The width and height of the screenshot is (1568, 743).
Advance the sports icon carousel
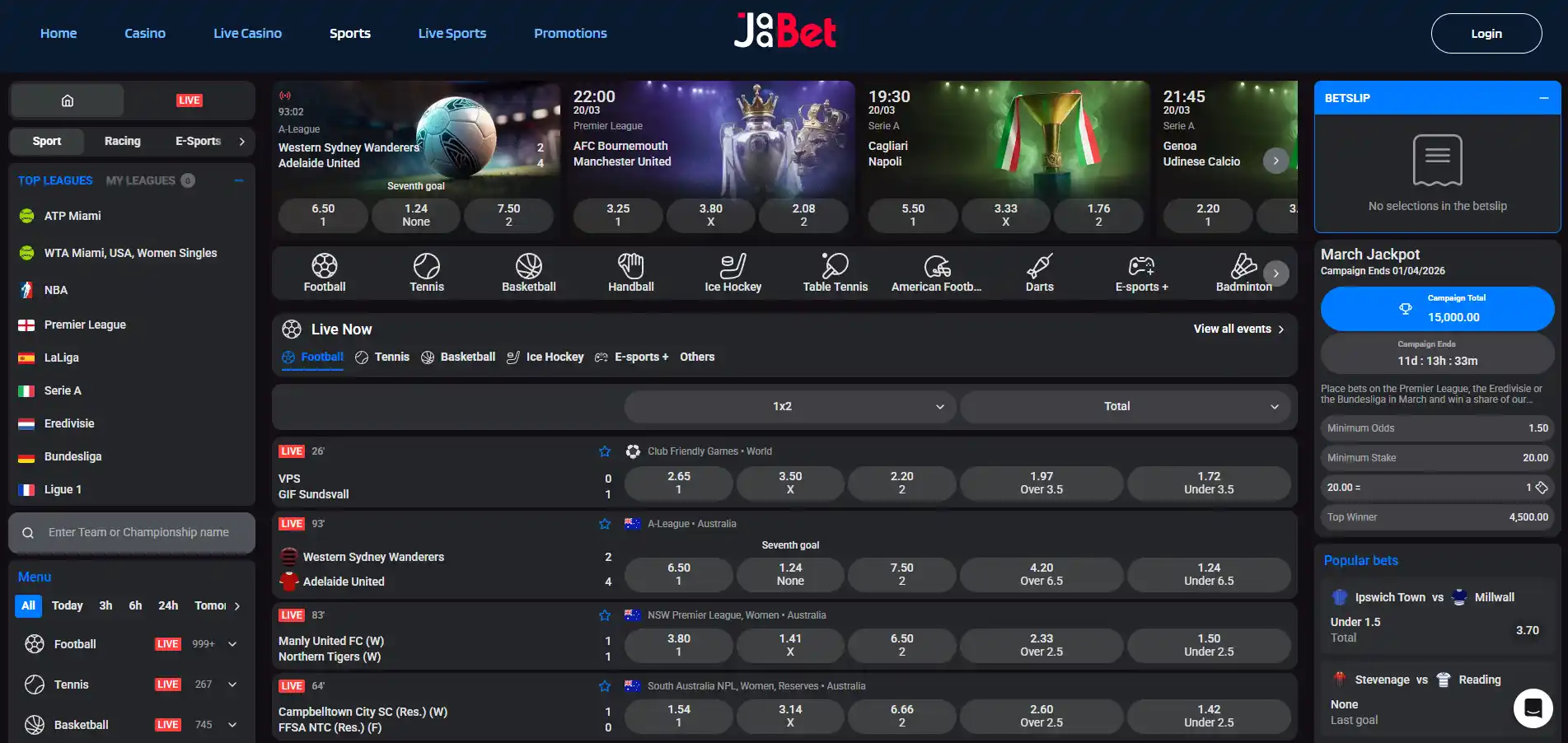pos(1275,273)
